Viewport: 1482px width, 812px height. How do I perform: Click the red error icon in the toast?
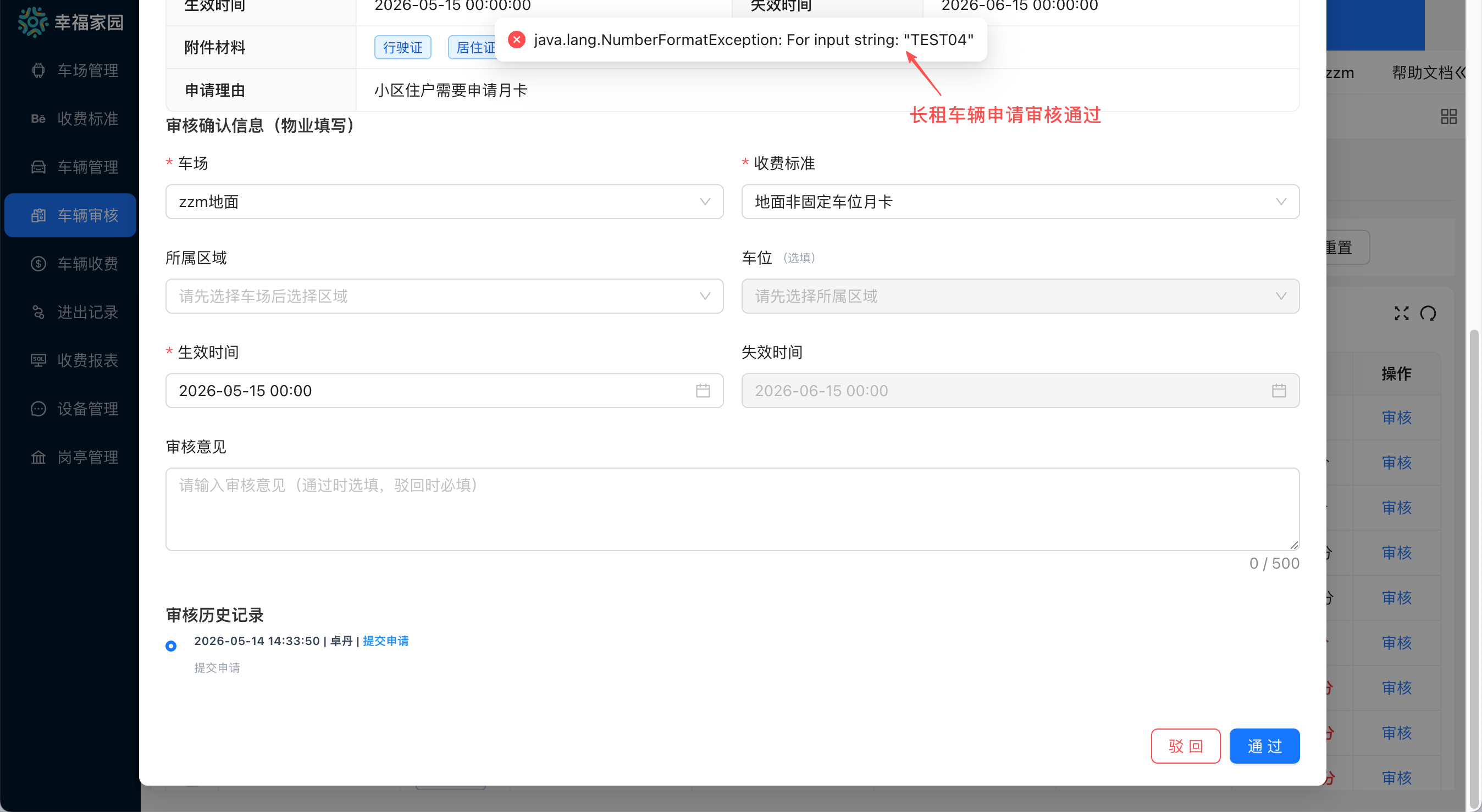tap(517, 39)
